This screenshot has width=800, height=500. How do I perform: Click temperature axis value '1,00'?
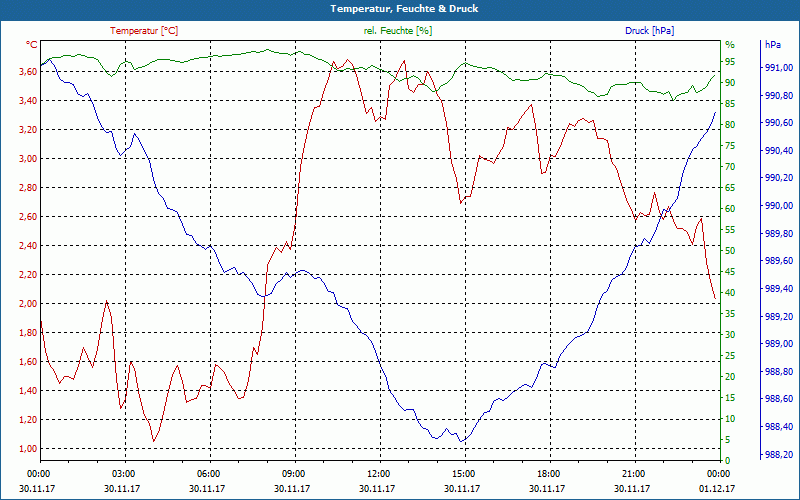[x=29, y=449]
